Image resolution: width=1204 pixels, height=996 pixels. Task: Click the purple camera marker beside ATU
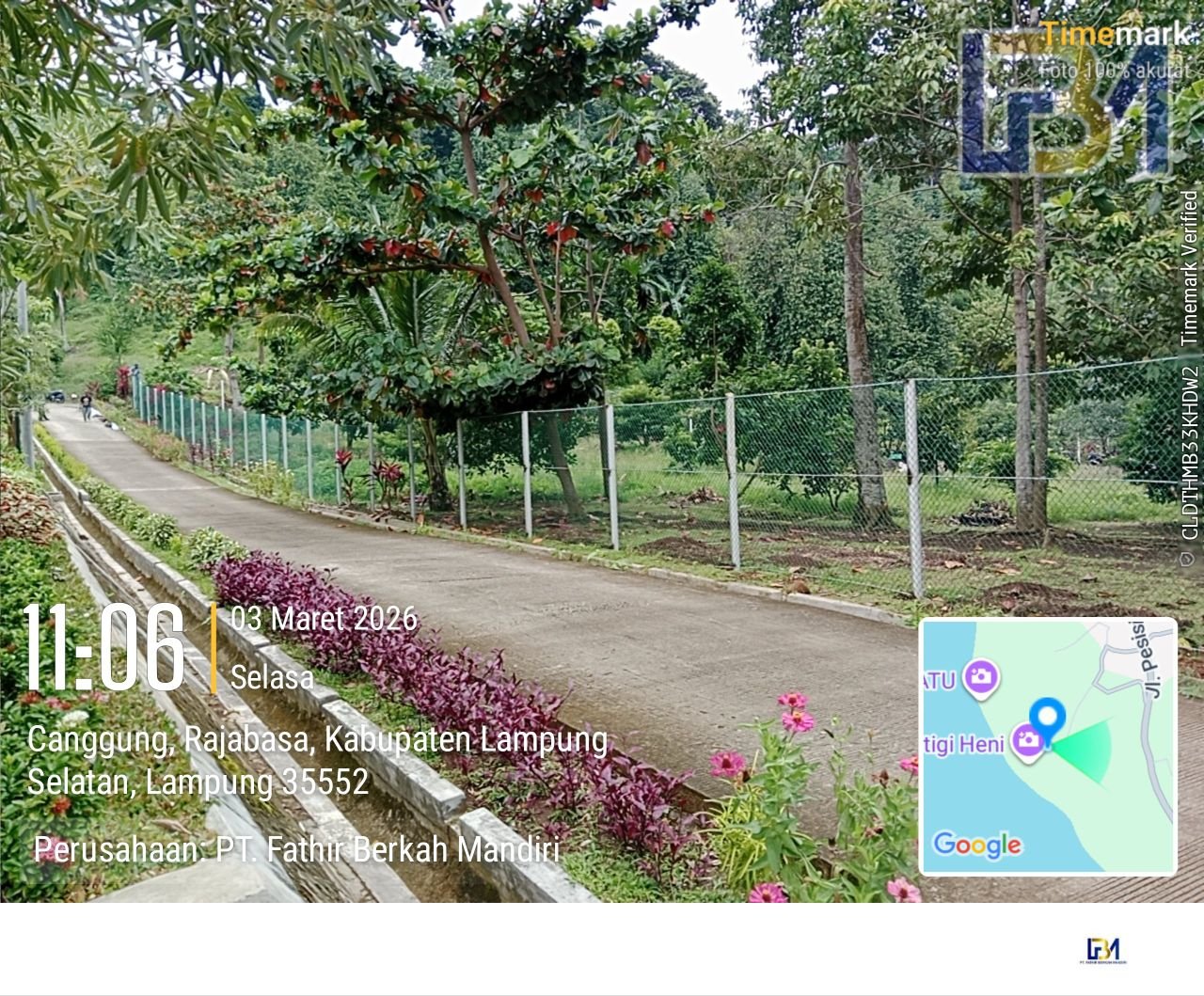(x=981, y=676)
